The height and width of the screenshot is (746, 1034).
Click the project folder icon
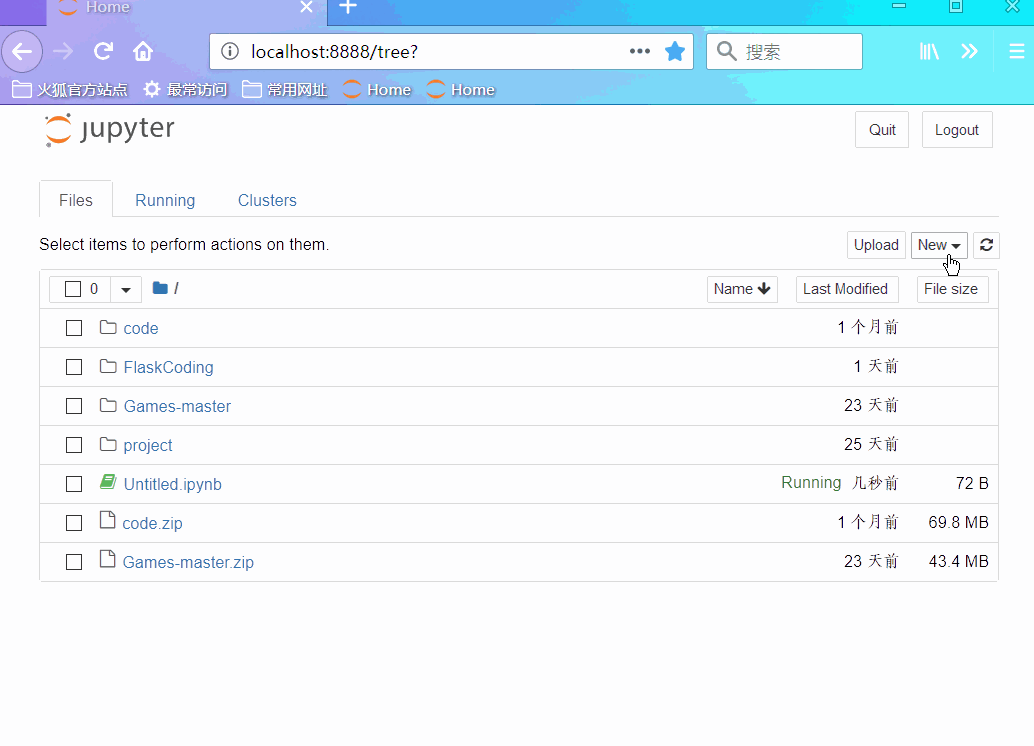[x=107, y=444]
